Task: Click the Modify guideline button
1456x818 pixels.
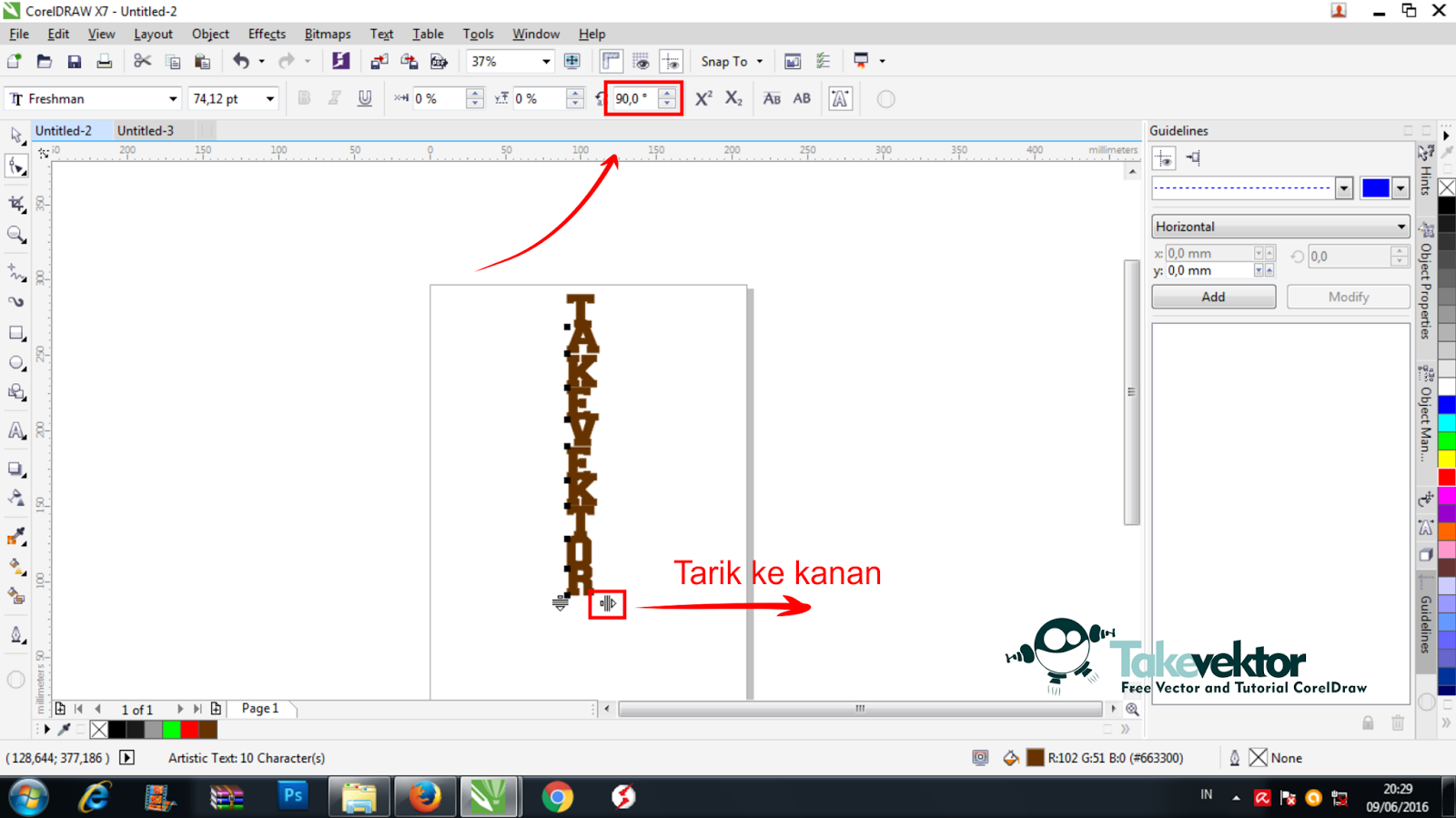Action: [1348, 297]
